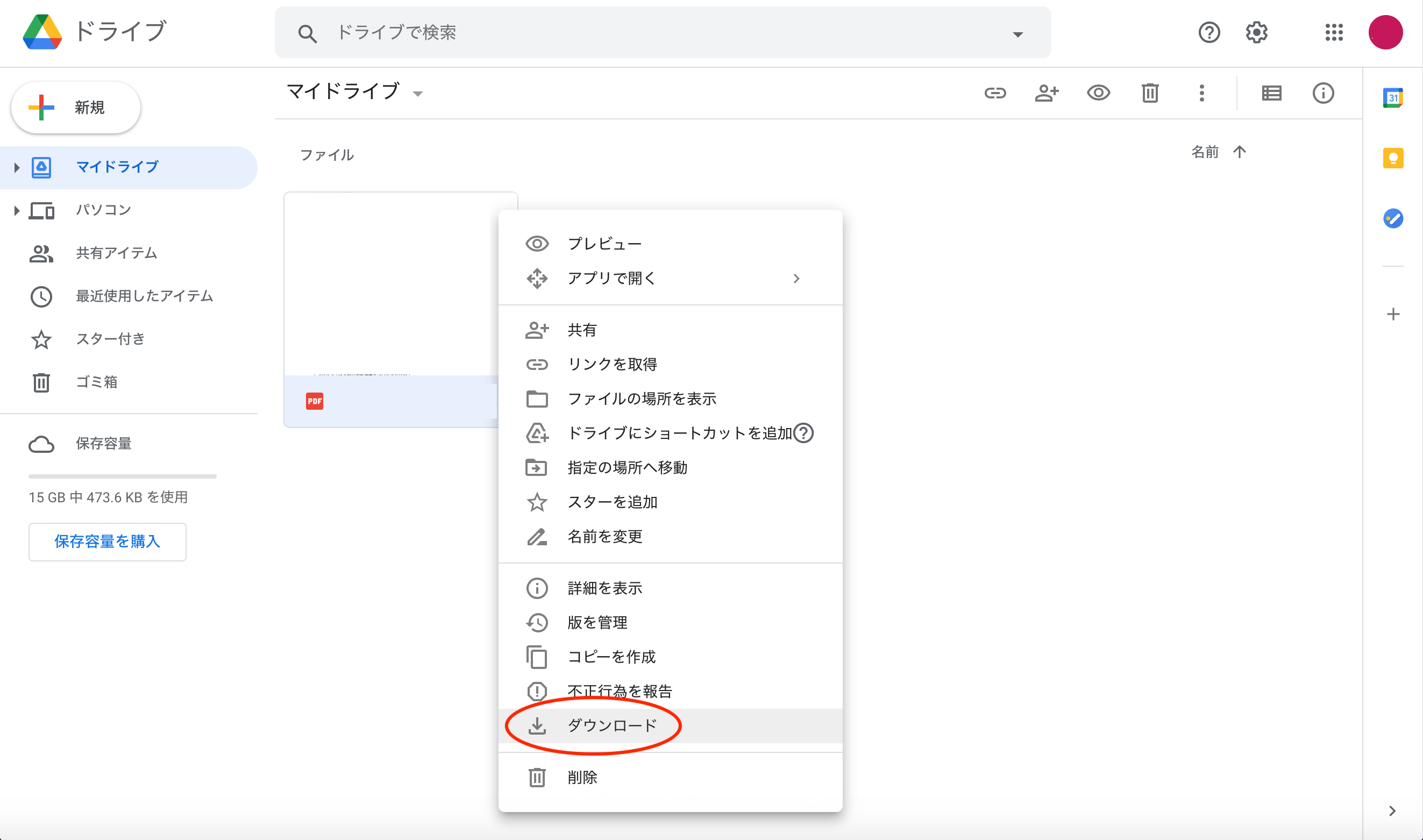Choose 詳細を表示 menu item
This screenshot has height=840, width=1423.
click(x=670, y=589)
